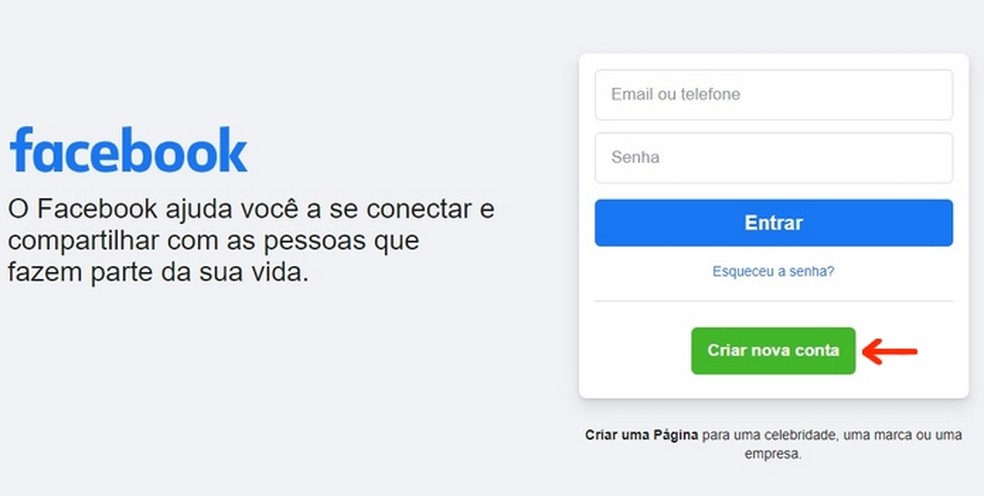Click the line 'fazem parte da sua vida.'
Viewport: 984px width, 496px height.
click(157, 272)
